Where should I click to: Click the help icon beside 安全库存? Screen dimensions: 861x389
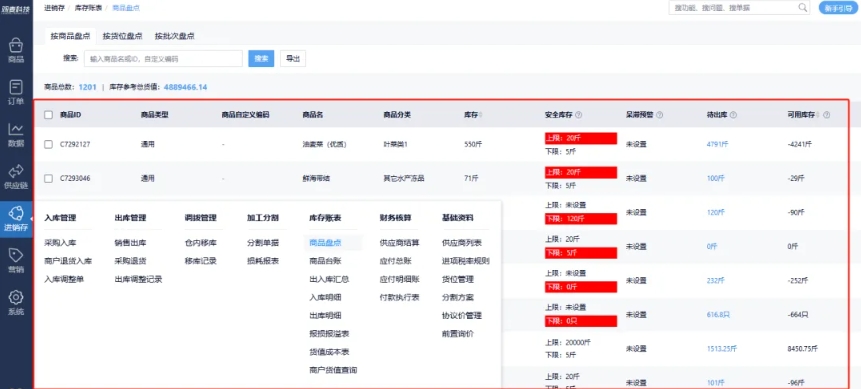point(579,115)
